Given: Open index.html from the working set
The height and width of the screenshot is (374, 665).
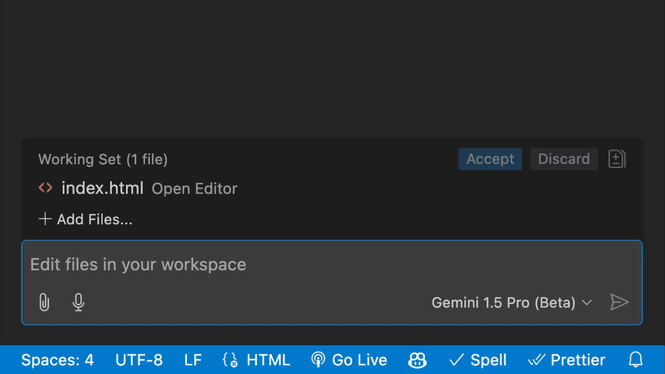Looking at the screenshot, I should [102, 188].
